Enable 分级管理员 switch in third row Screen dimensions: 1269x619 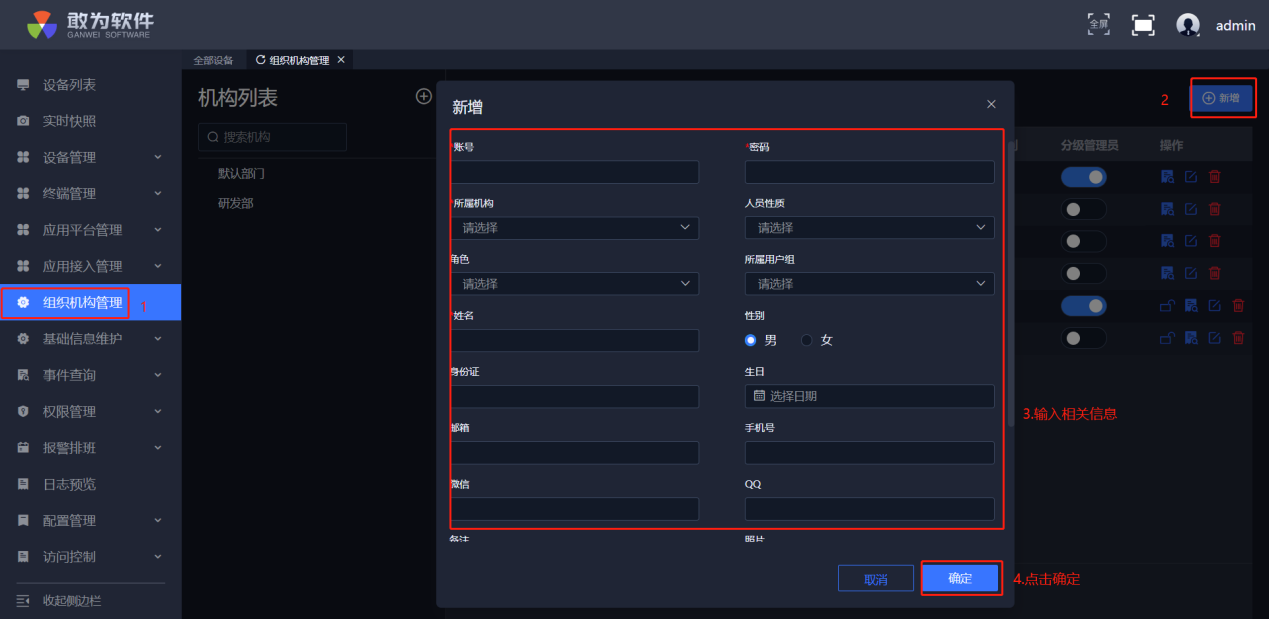[1084, 241]
